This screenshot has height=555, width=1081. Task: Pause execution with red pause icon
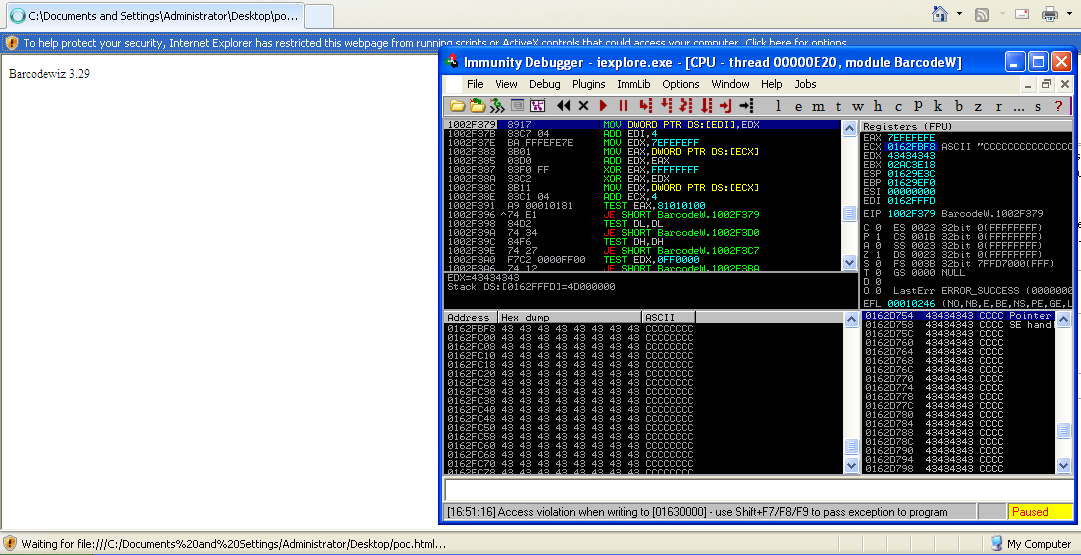tap(623, 105)
